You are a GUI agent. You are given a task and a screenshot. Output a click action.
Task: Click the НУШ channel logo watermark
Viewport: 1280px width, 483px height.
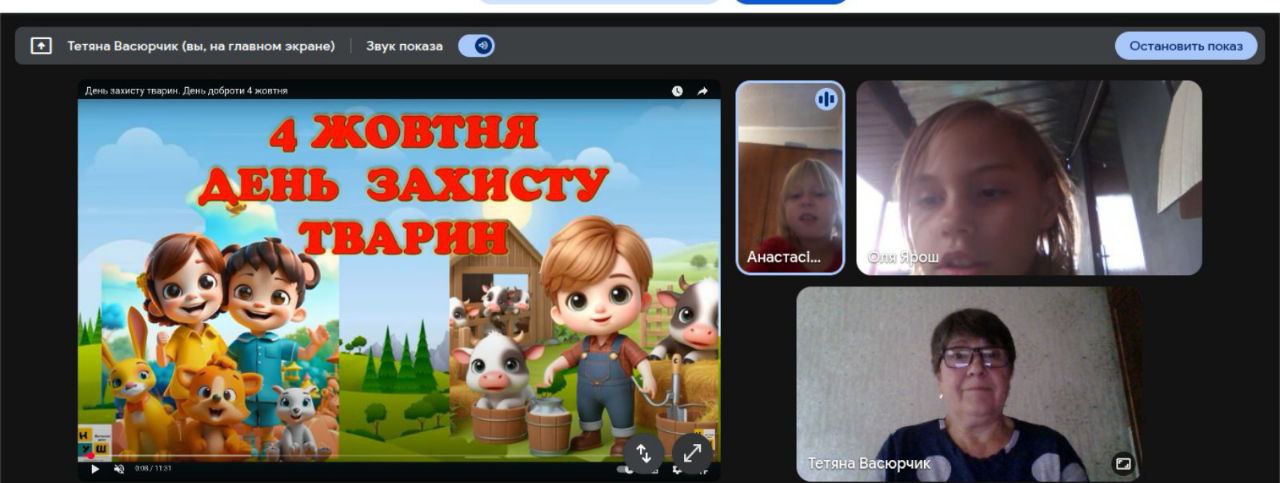(x=93, y=438)
